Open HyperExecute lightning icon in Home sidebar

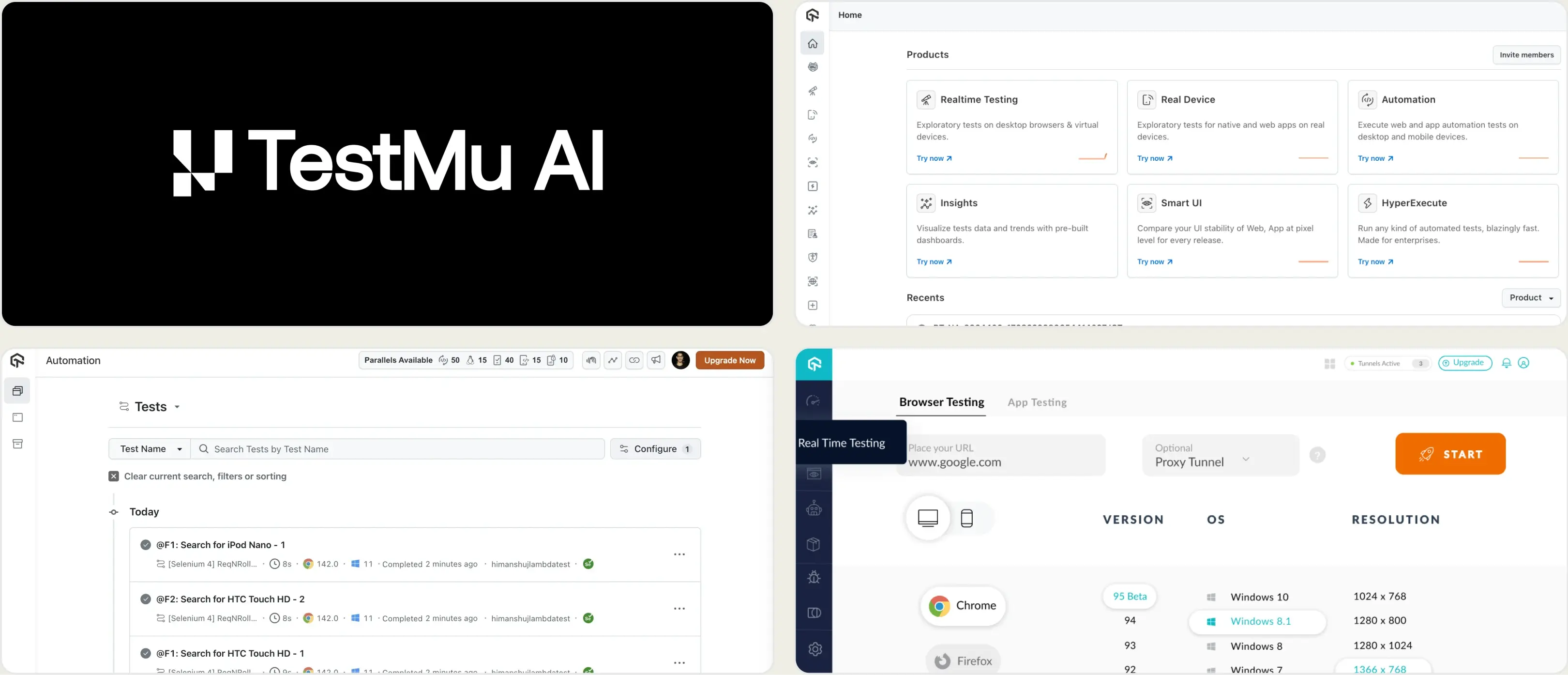point(813,186)
